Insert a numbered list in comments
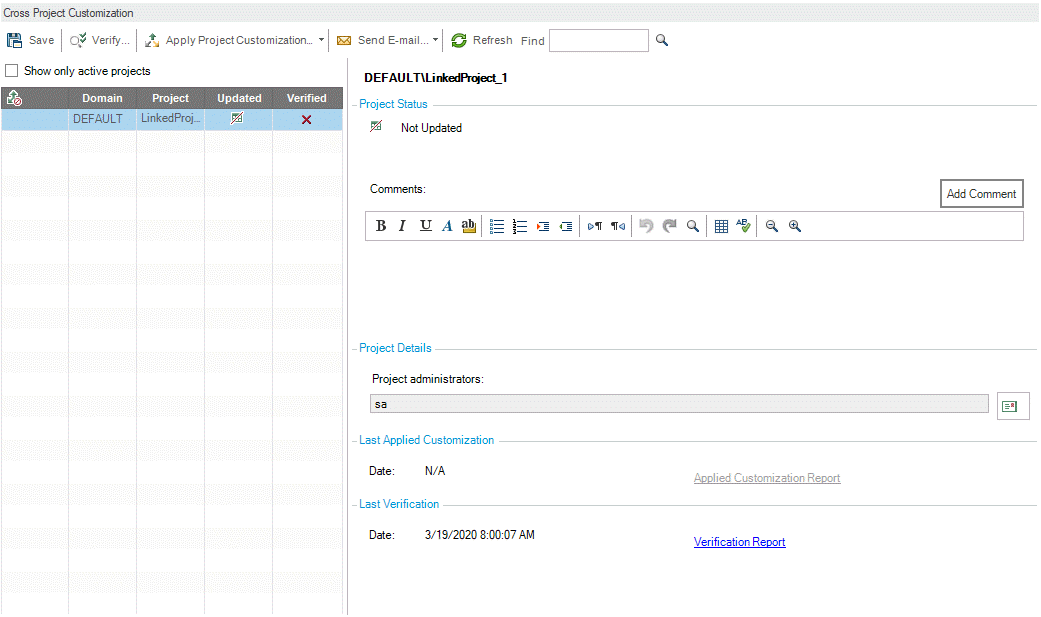The height and width of the screenshot is (617, 1041). click(519, 226)
